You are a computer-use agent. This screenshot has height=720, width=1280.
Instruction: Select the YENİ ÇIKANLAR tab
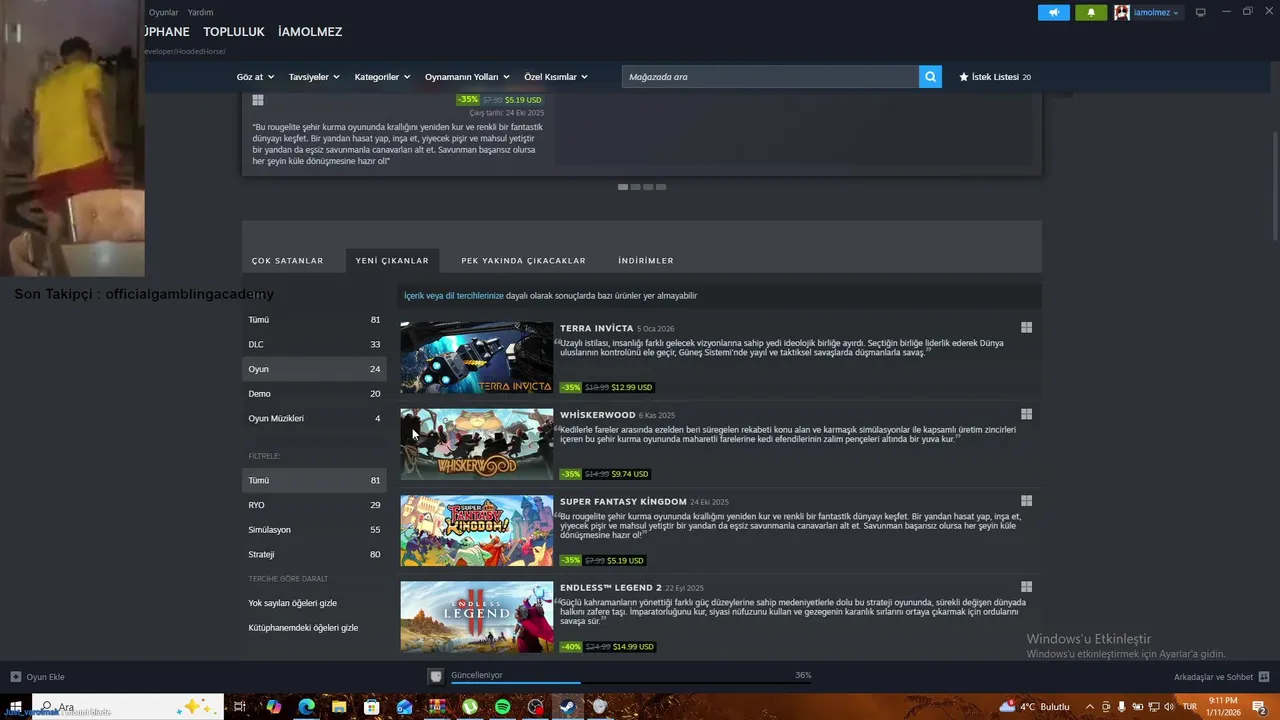click(x=392, y=261)
